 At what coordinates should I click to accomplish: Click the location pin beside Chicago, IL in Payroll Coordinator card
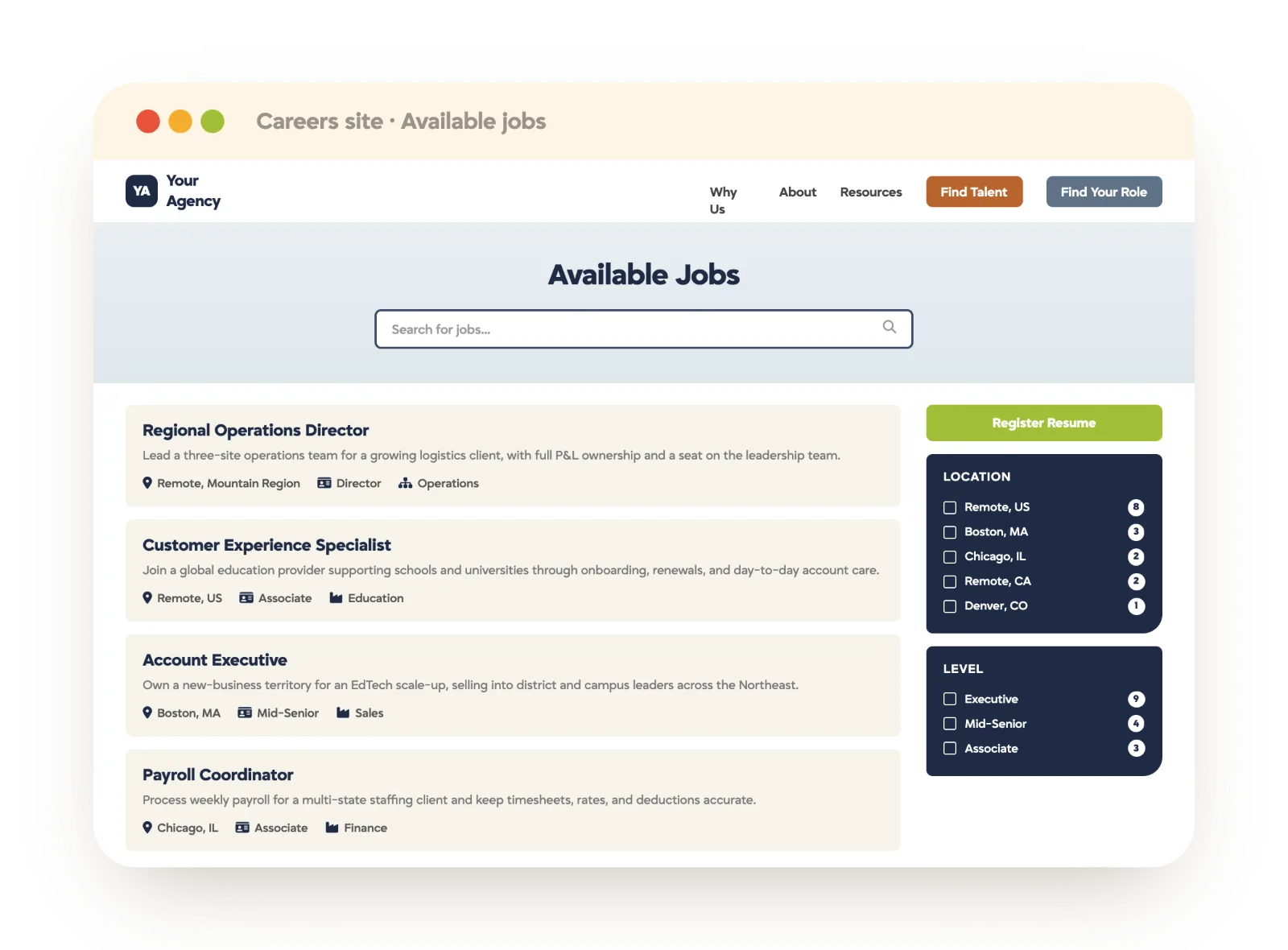[147, 828]
